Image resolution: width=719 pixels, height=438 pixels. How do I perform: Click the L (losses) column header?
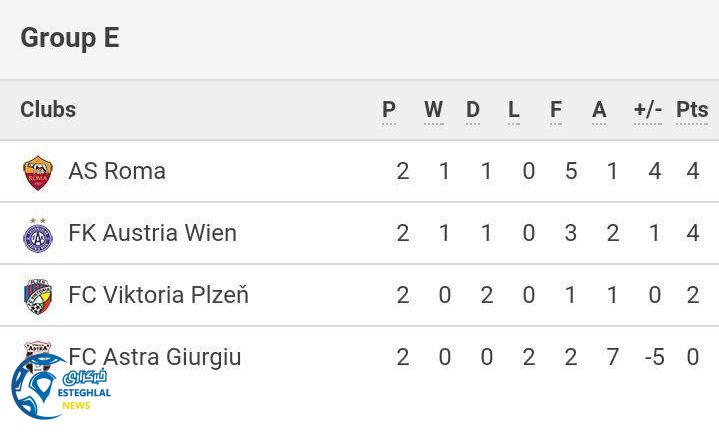pos(514,110)
